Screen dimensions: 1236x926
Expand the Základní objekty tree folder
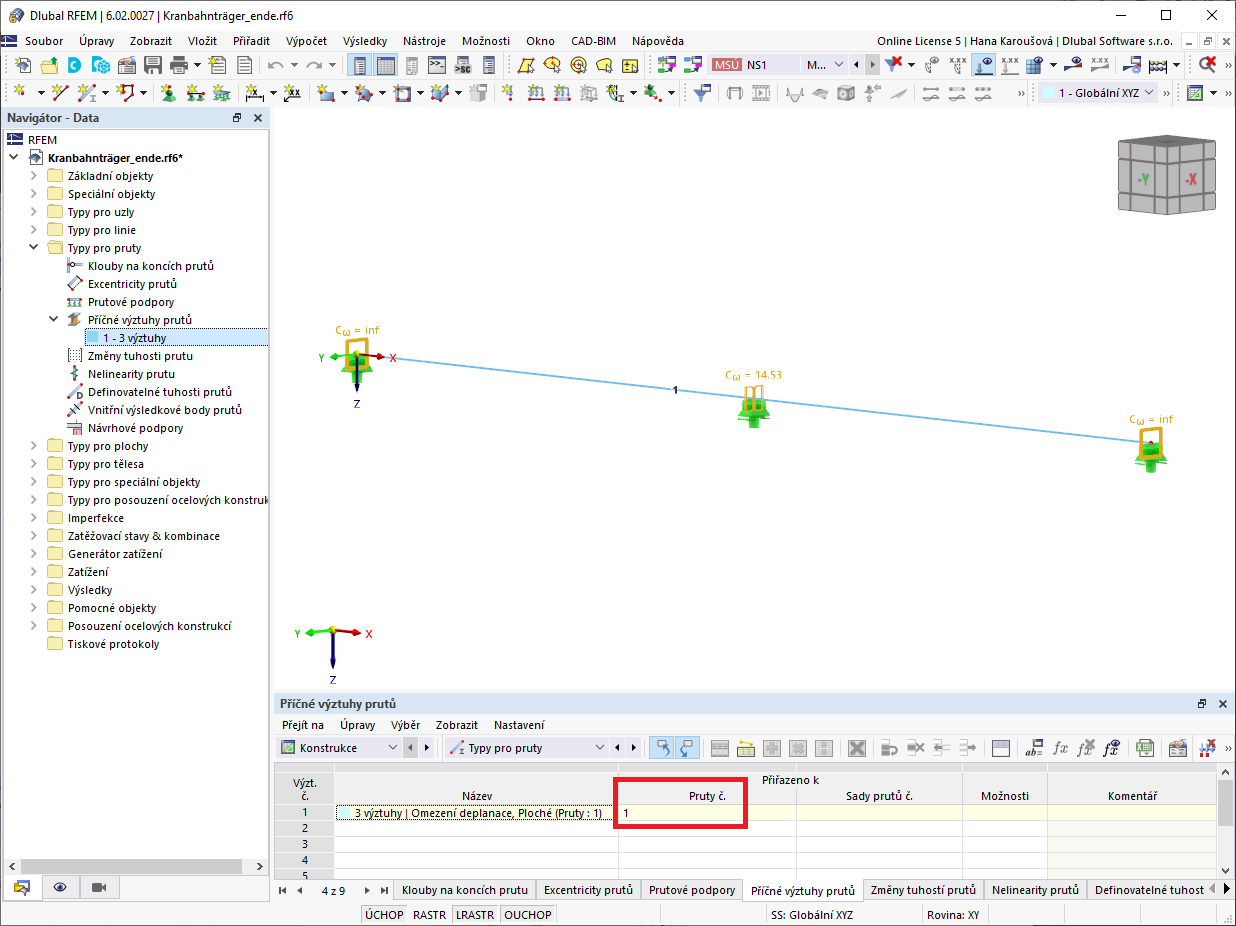(33, 176)
